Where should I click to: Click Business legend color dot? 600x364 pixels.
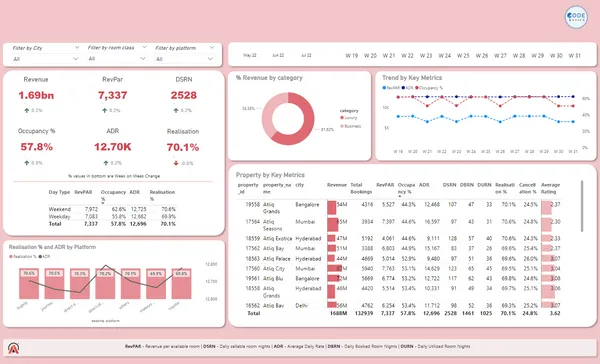[342, 126]
